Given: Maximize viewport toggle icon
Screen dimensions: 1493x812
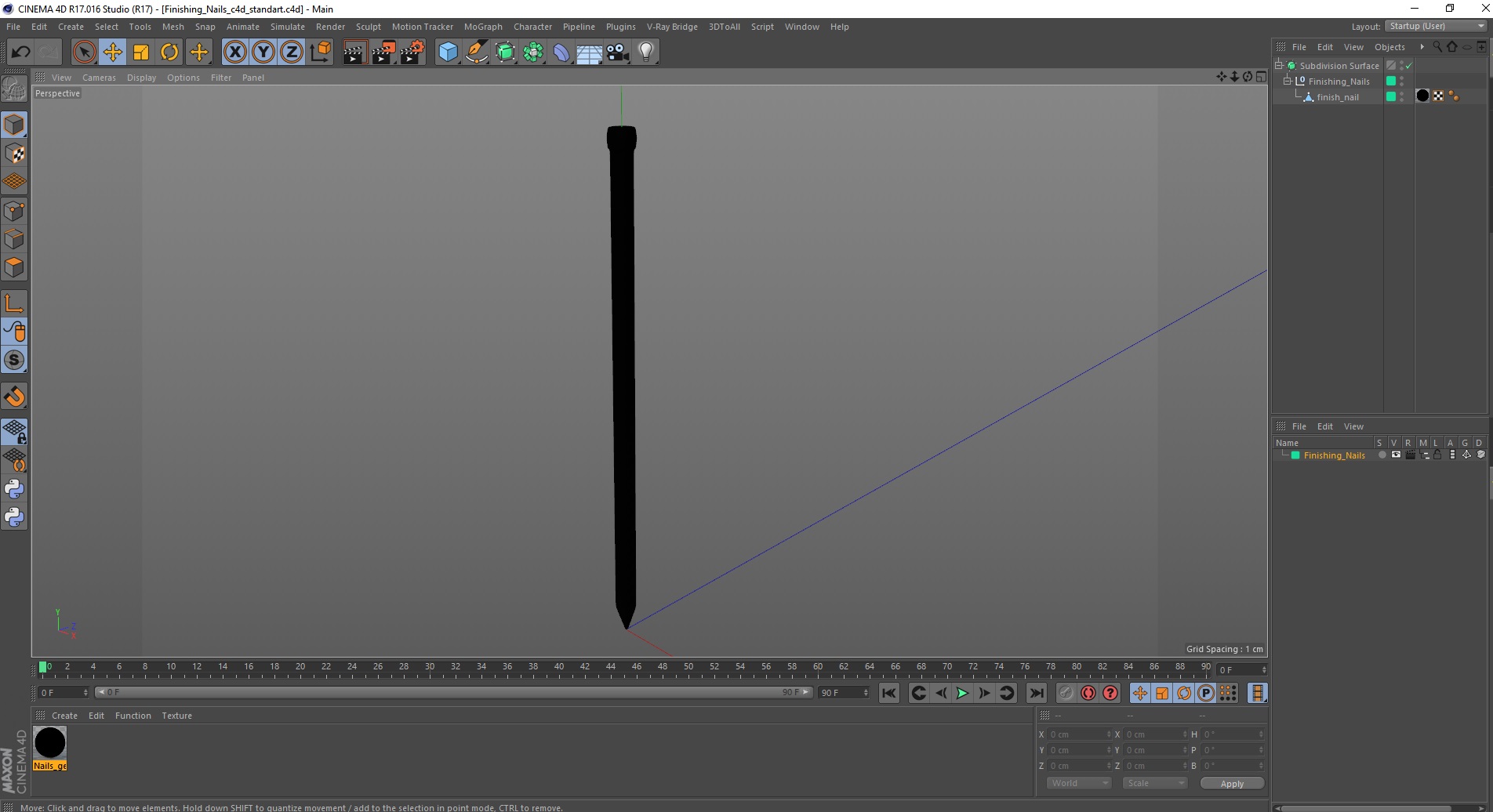Looking at the screenshot, I should pyautogui.click(x=1261, y=76).
